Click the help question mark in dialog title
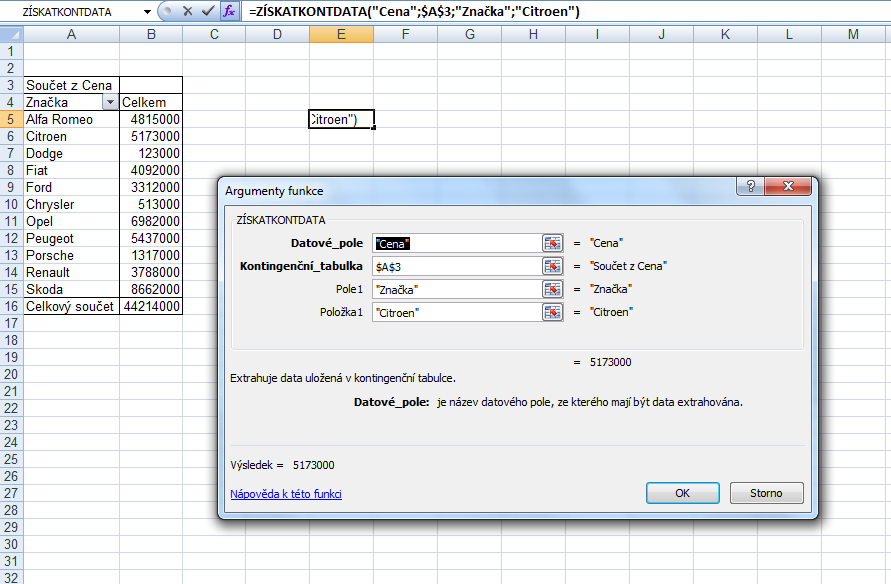This screenshot has width=891, height=584. click(x=751, y=186)
